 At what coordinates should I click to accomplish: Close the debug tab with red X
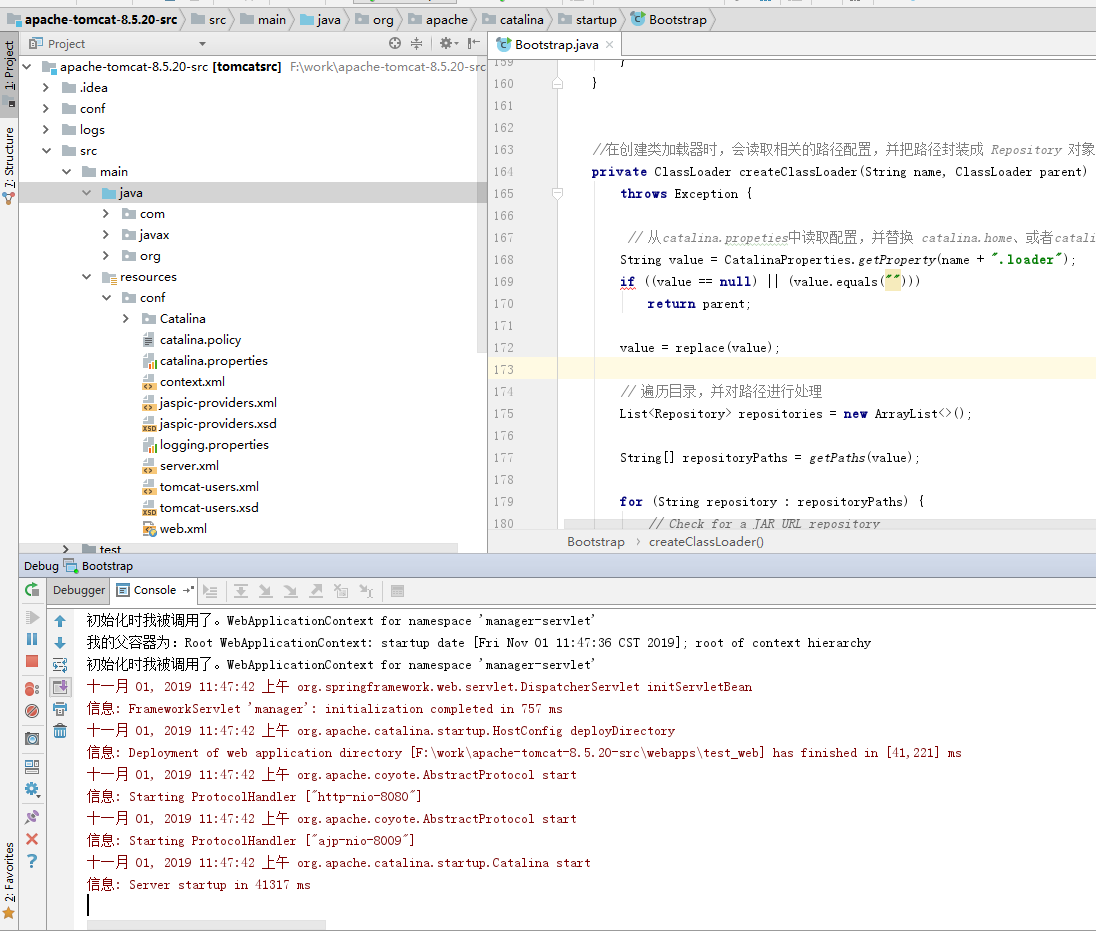coord(32,839)
